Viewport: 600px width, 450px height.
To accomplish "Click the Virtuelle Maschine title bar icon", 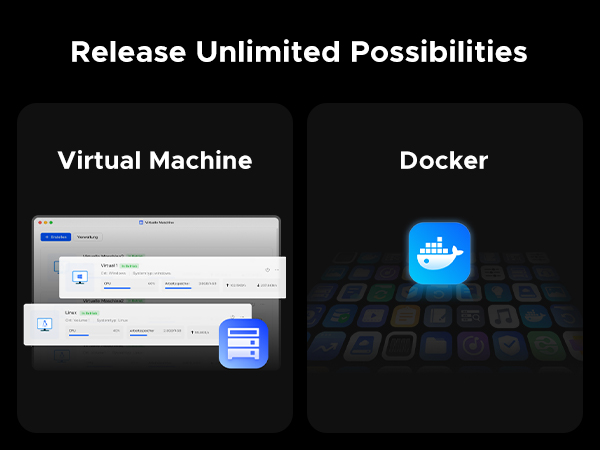I will (x=141, y=222).
